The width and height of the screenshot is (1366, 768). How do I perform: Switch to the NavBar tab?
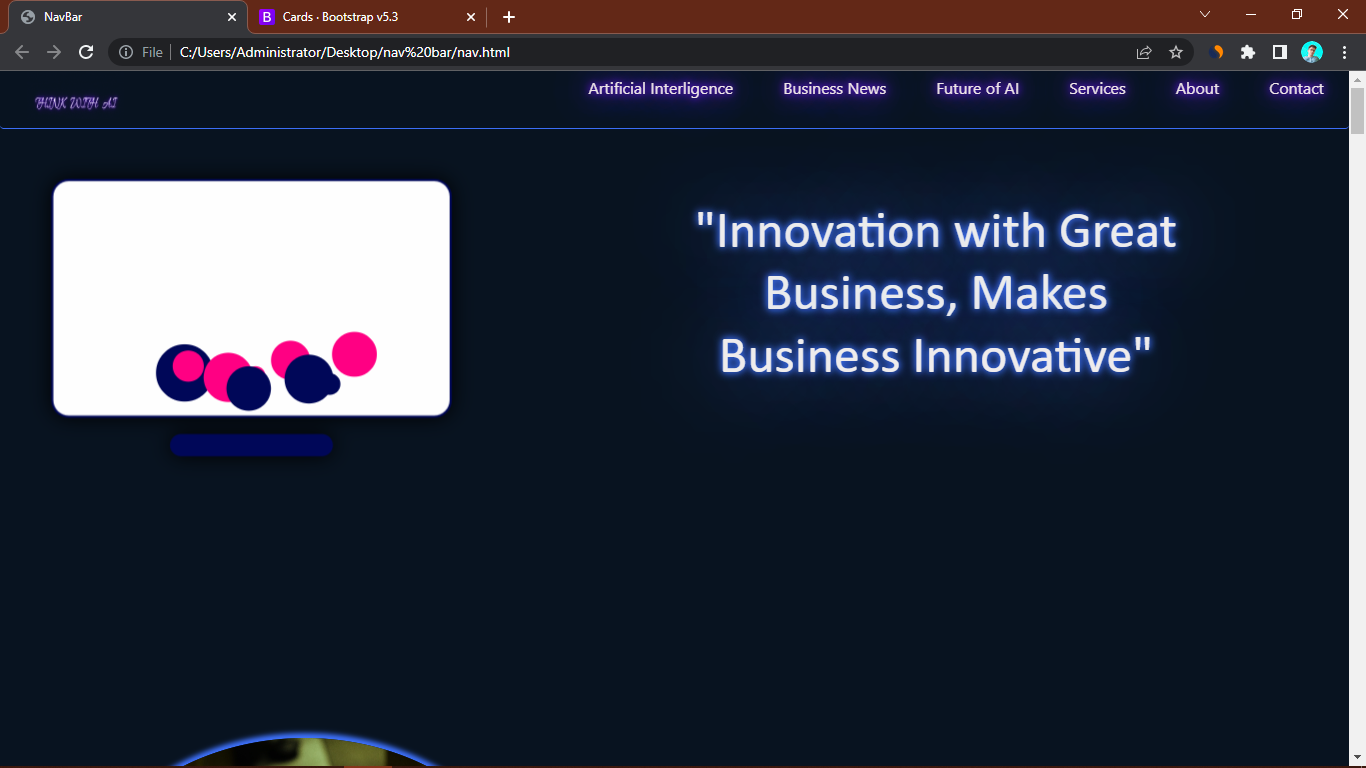(x=128, y=17)
